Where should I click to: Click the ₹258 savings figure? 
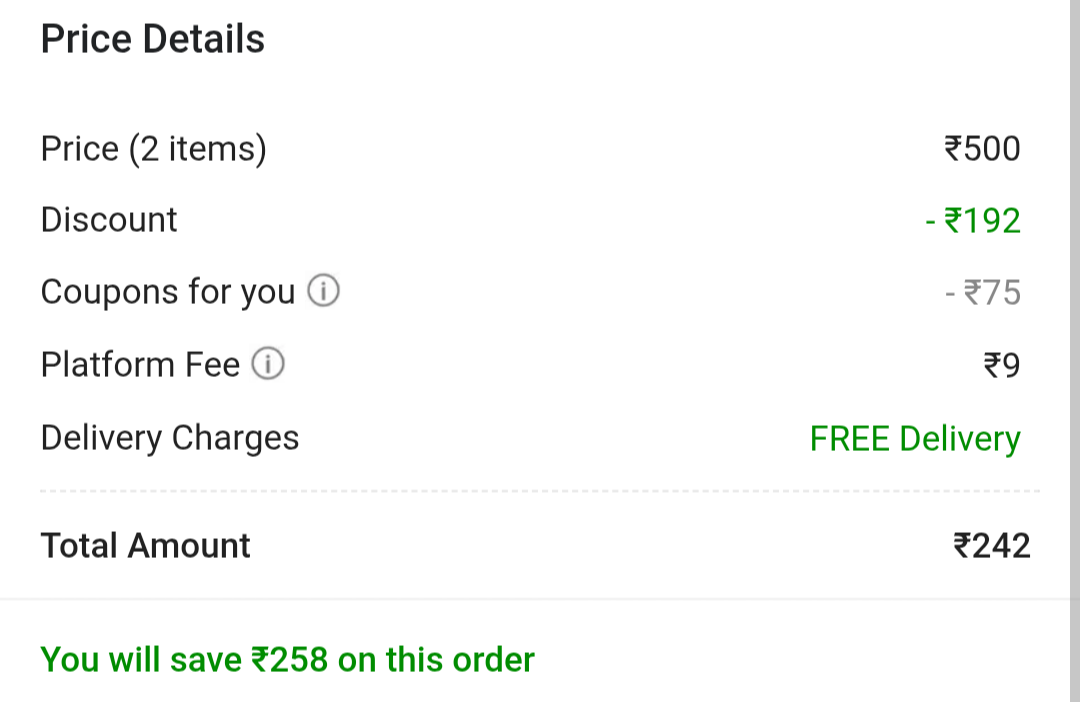pyautogui.click(x=289, y=659)
